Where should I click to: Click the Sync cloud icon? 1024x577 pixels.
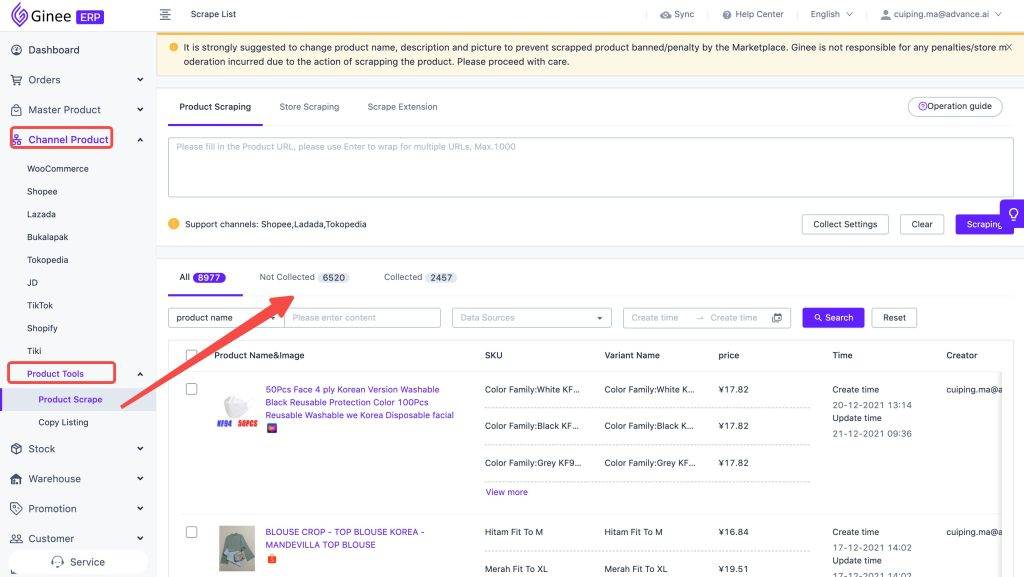pyautogui.click(x=665, y=14)
